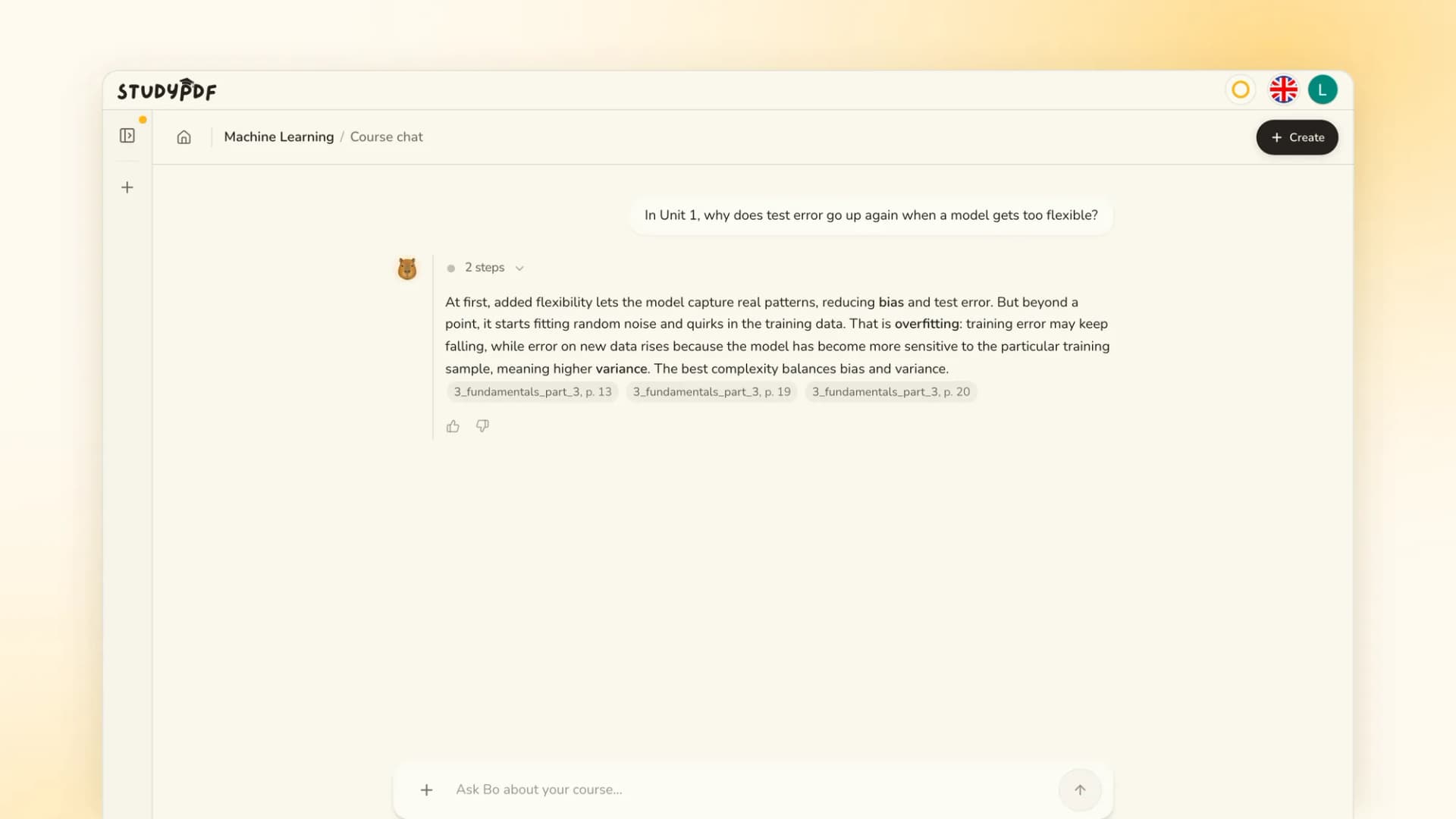Send message with arrow button
This screenshot has height=819, width=1456.
tap(1080, 790)
